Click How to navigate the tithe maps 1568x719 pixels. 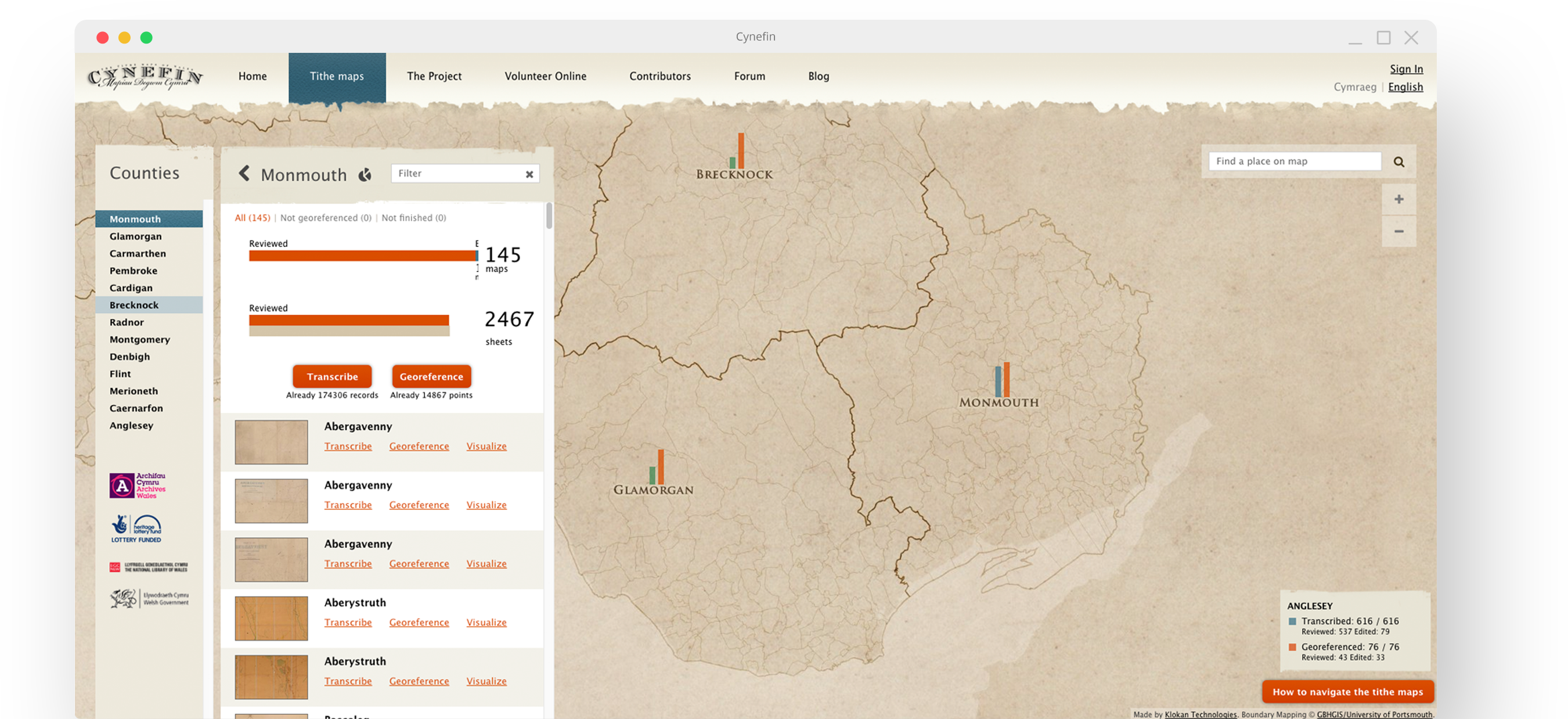1347,692
